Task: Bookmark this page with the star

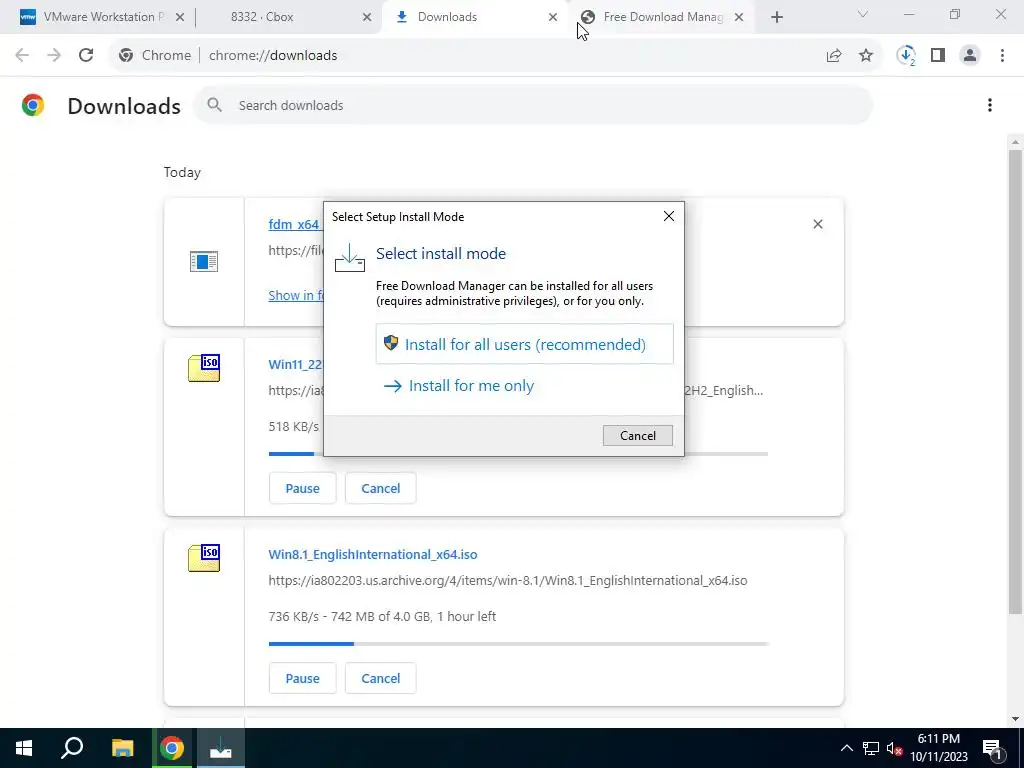Action: [x=866, y=56]
